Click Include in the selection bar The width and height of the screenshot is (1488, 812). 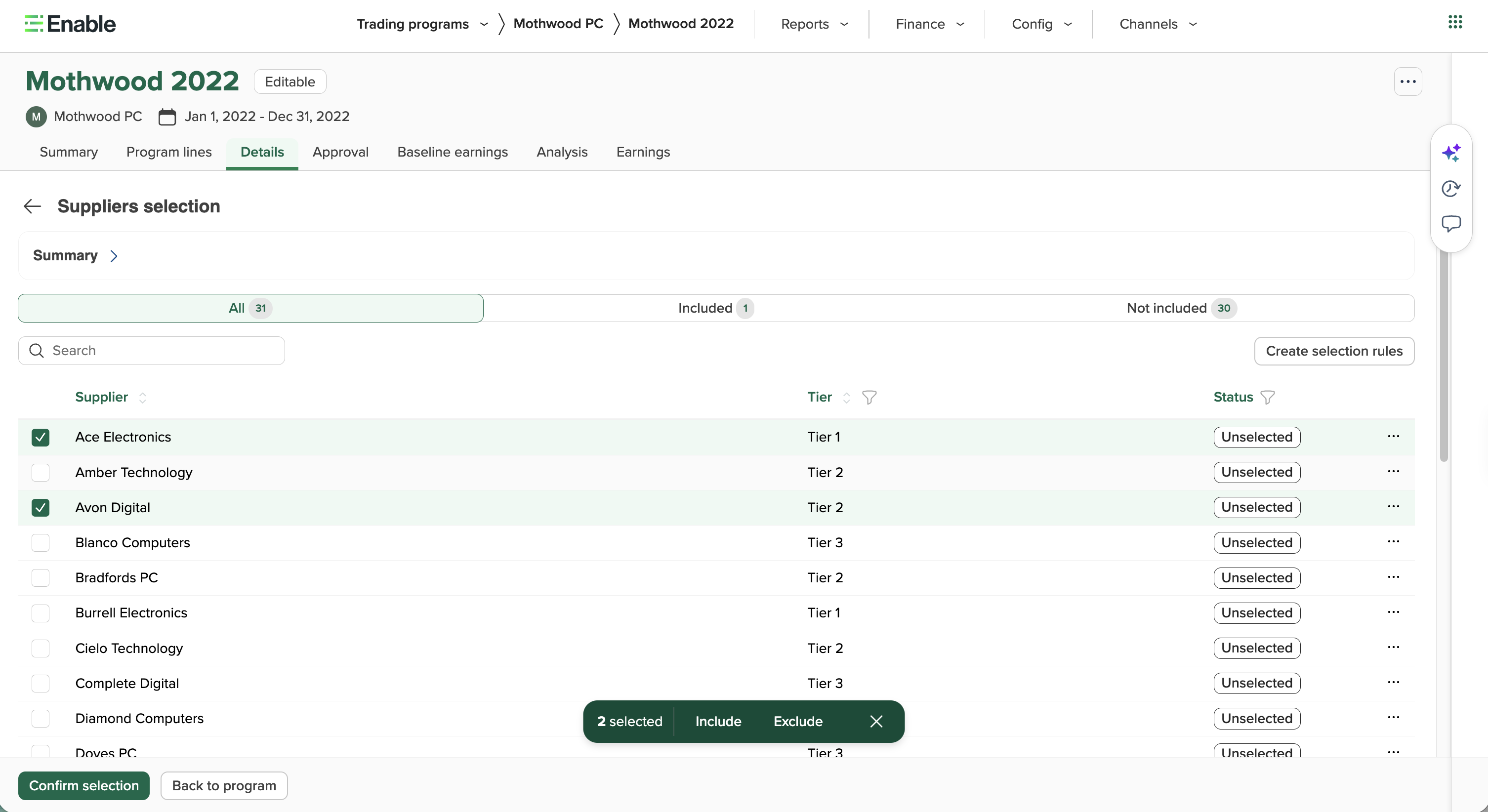point(718,721)
